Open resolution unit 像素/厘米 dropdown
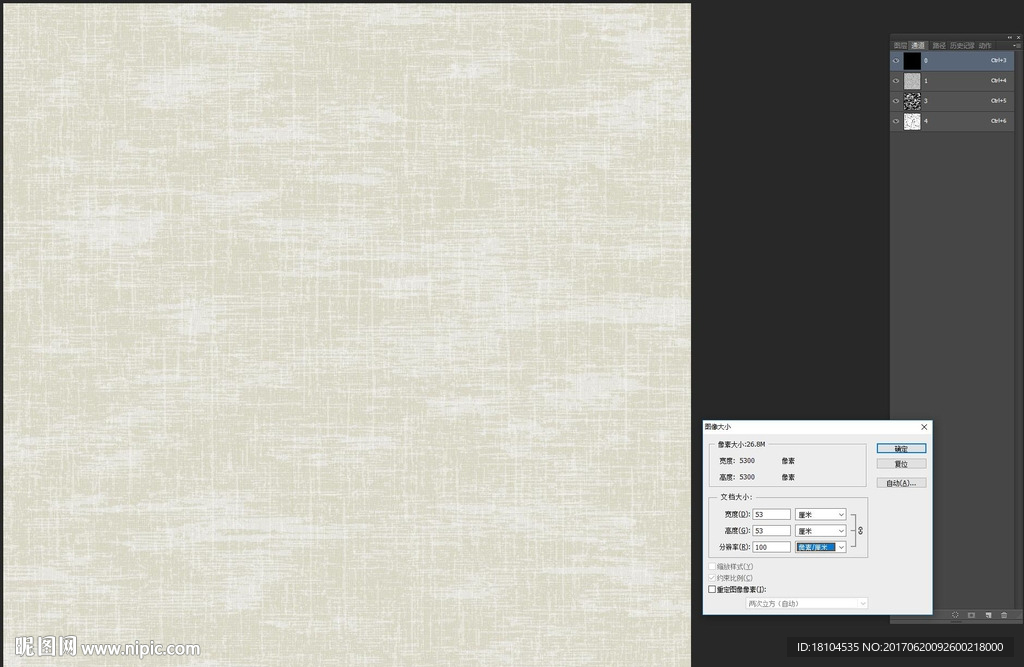The width and height of the screenshot is (1024, 667). (821, 547)
